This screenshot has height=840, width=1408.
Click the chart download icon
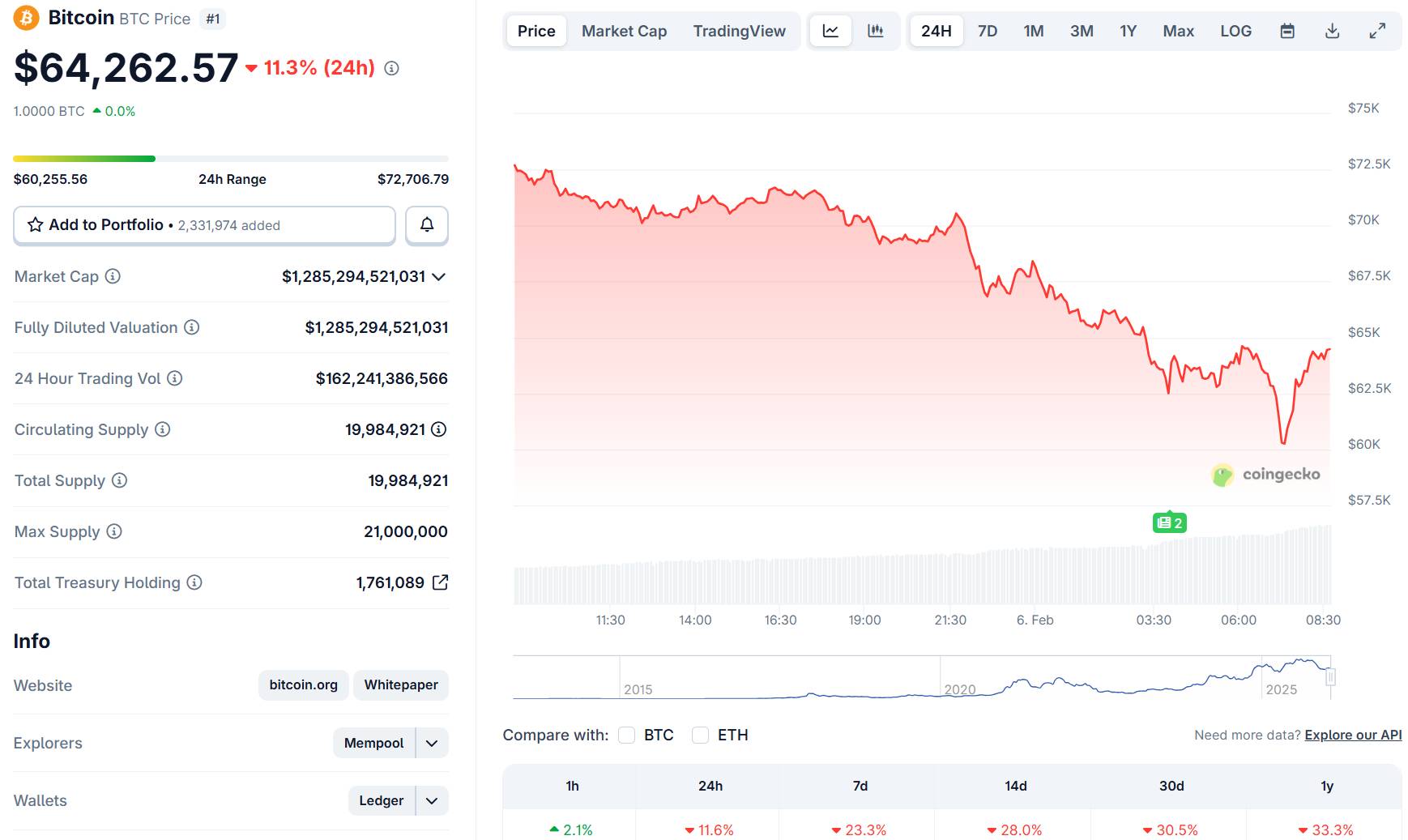pos(1332,31)
